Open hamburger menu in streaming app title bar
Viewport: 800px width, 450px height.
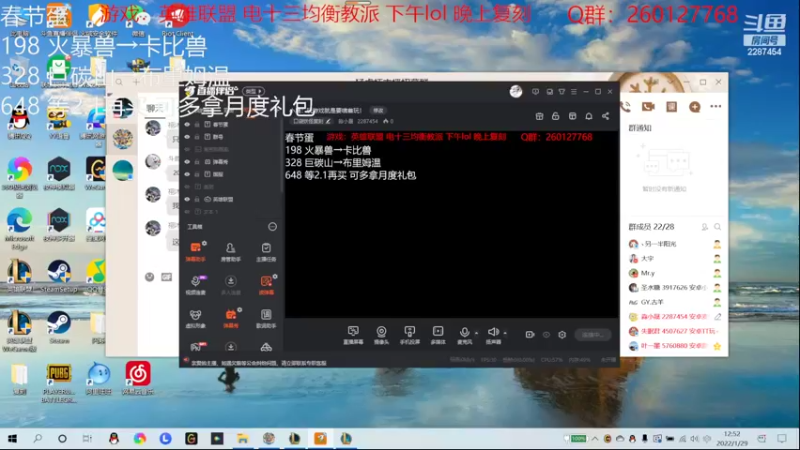click(x=573, y=92)
